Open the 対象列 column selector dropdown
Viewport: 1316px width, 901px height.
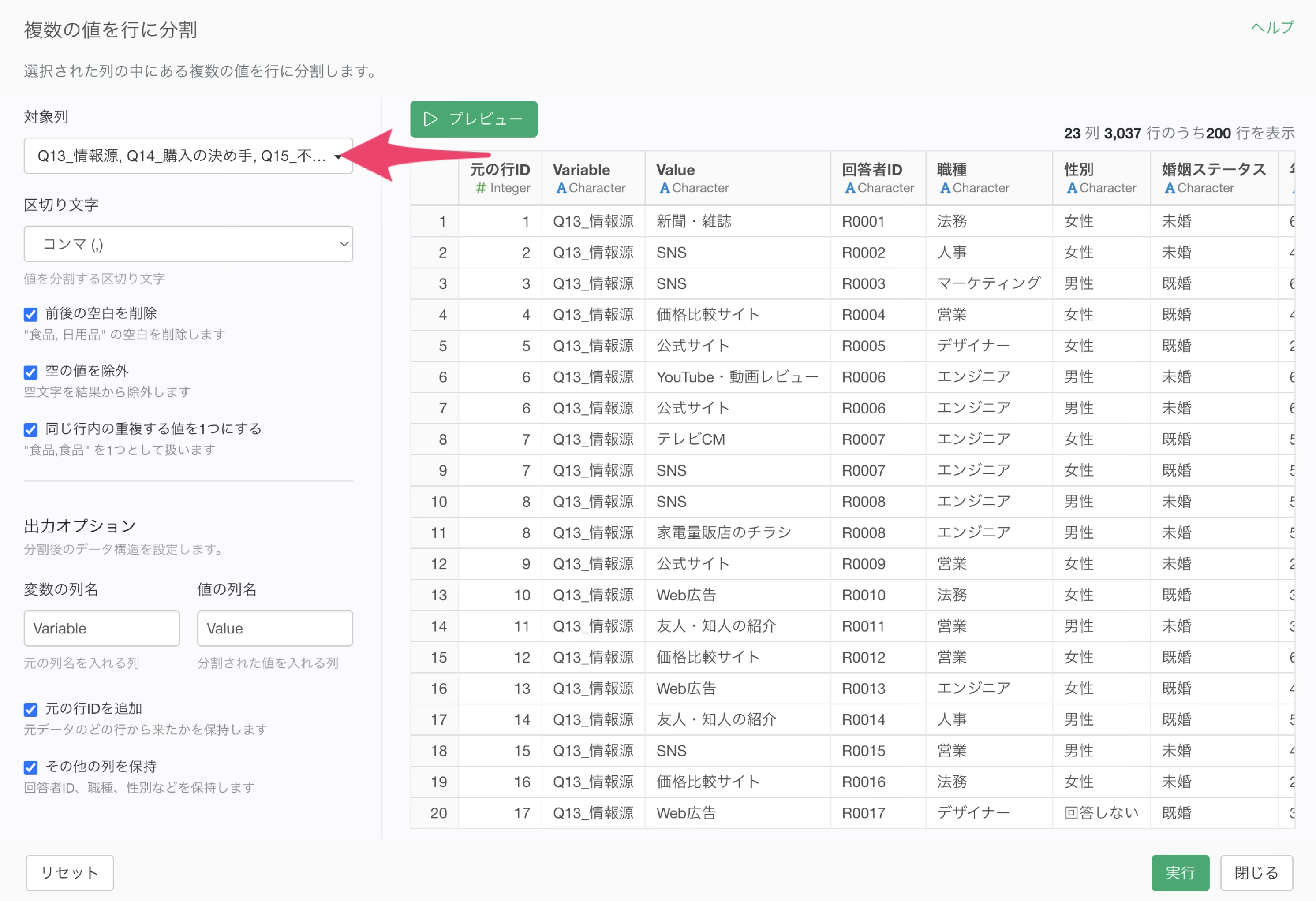188,156
